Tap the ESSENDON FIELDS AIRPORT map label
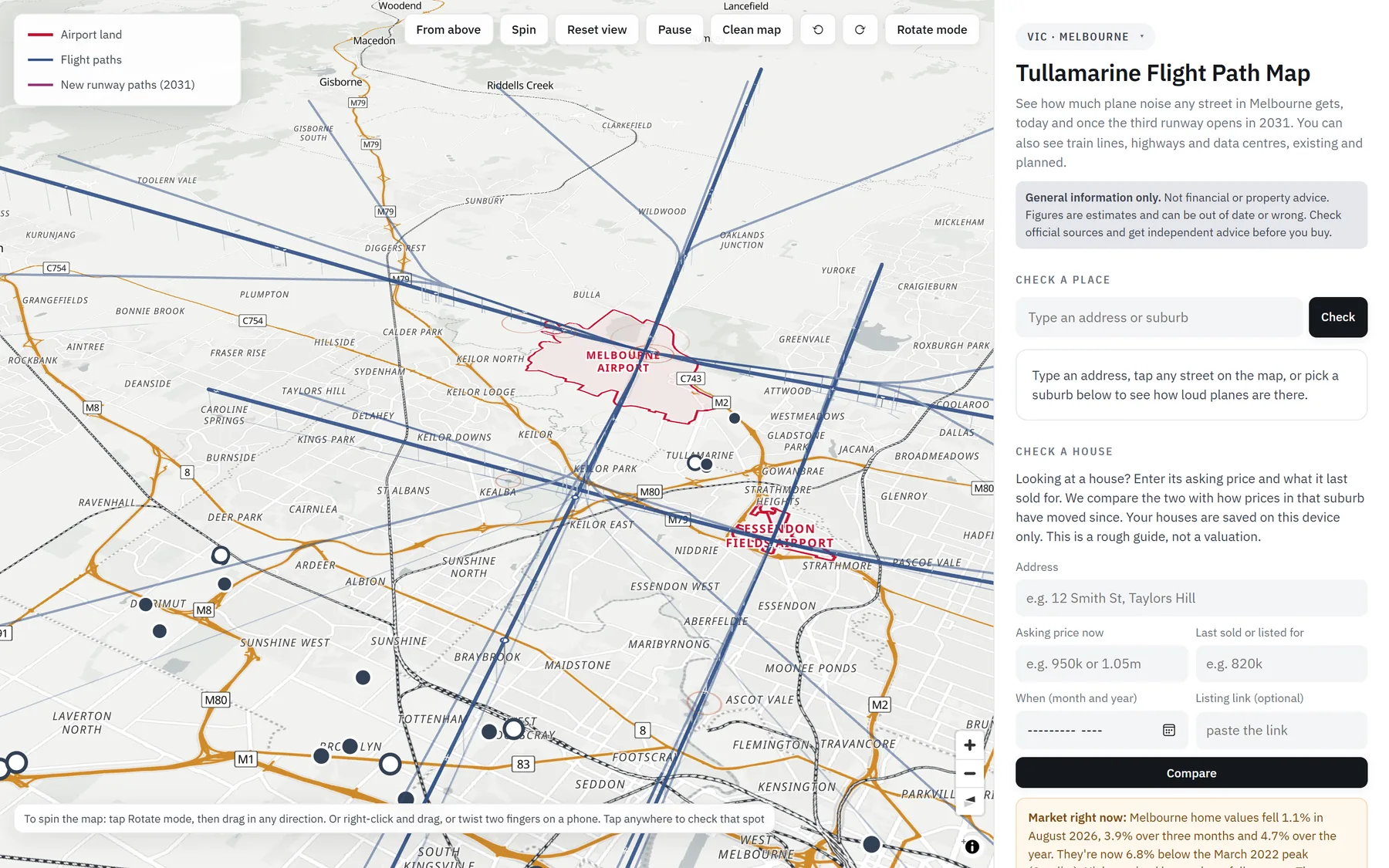Screen dimensions: 1389x868 pos(779,535)
